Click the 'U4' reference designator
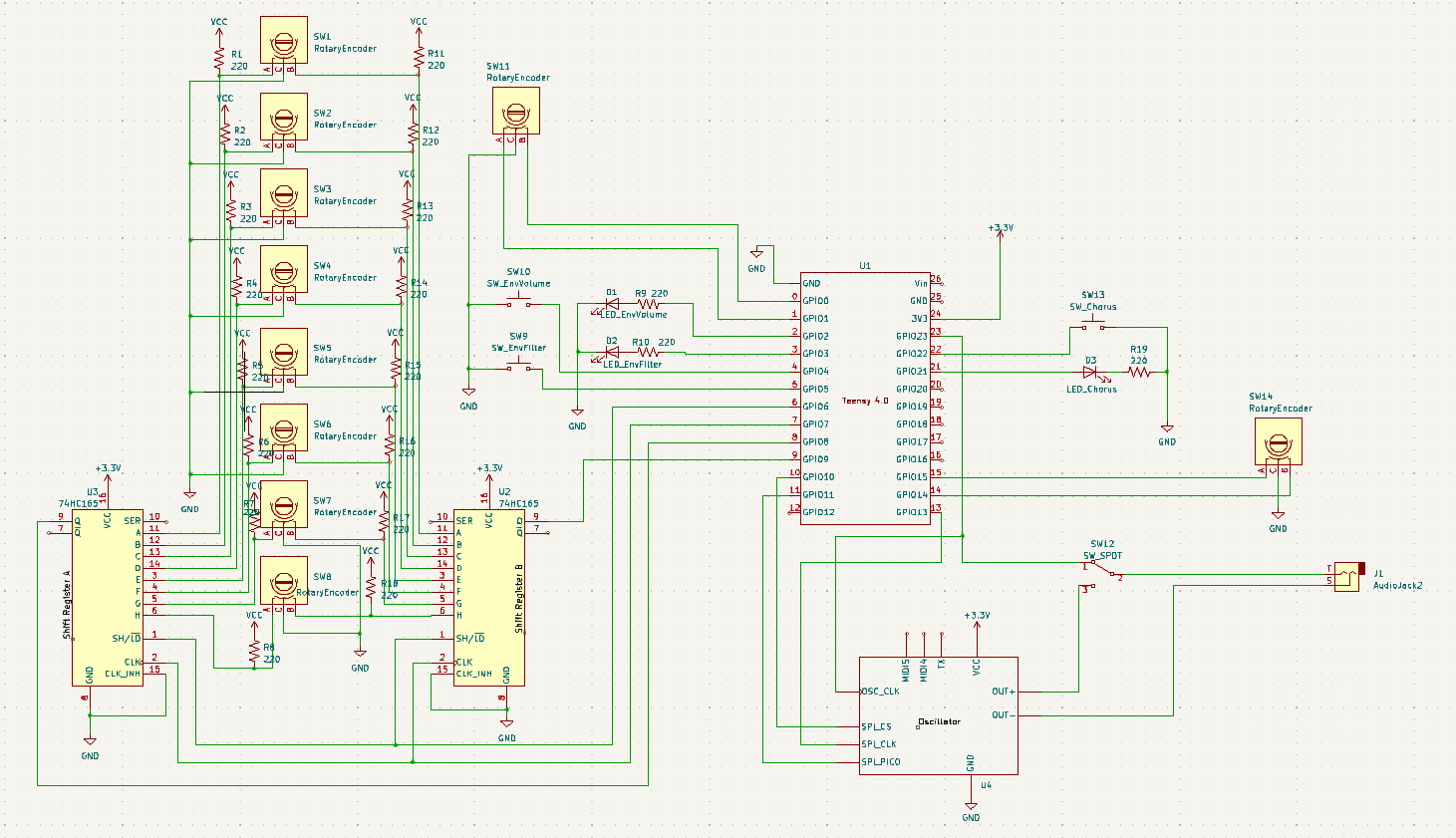 [x=986, y=785]
